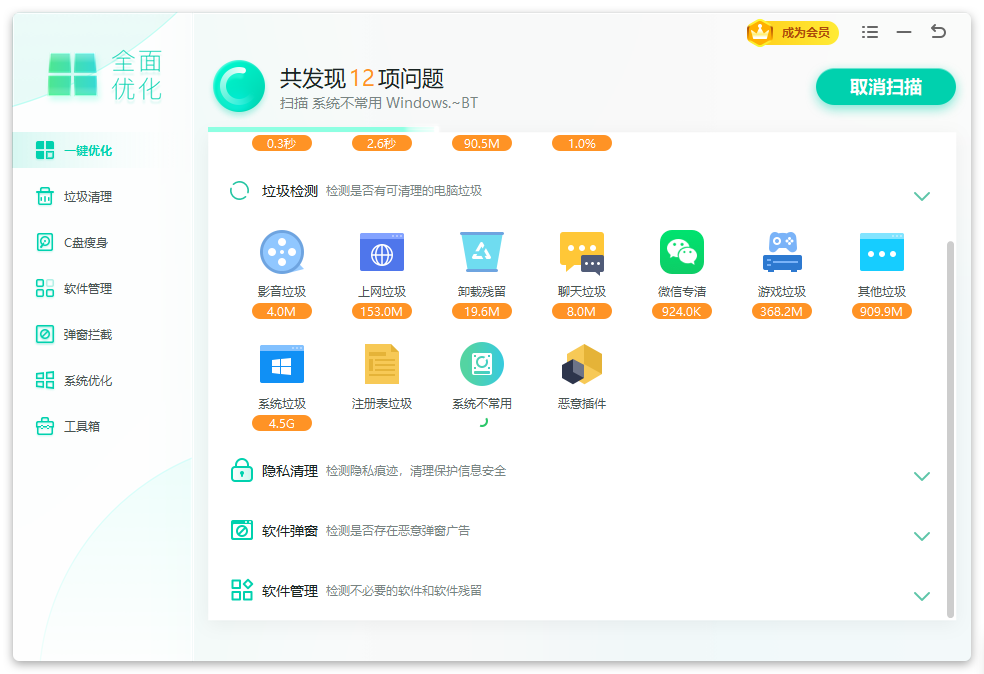This screenshot has width=984, height=674.
Task: Select the 上网垃圾 internet junk icon
Action: (381, 252)
